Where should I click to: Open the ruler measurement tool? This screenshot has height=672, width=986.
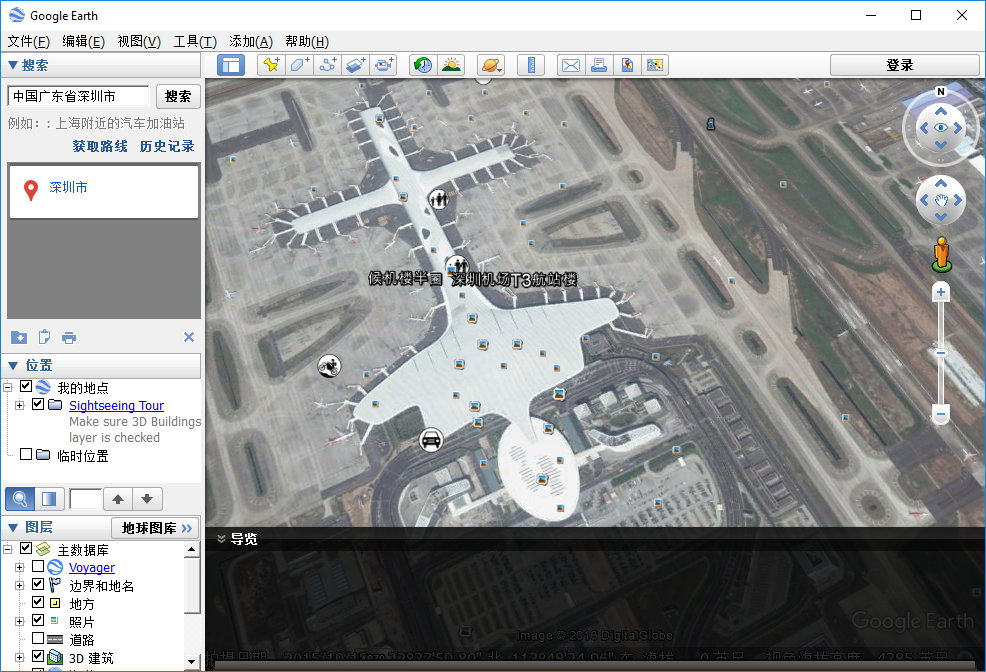pyautogui.click(x=531, y=65)
